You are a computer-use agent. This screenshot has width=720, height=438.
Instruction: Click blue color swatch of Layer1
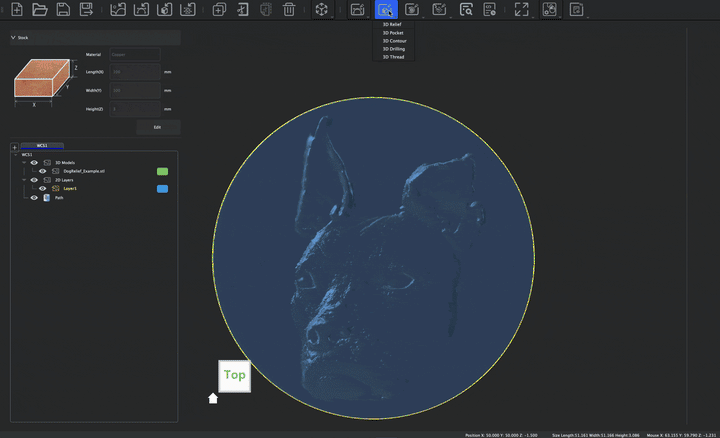pyautogui.click(x=163, y=189)
